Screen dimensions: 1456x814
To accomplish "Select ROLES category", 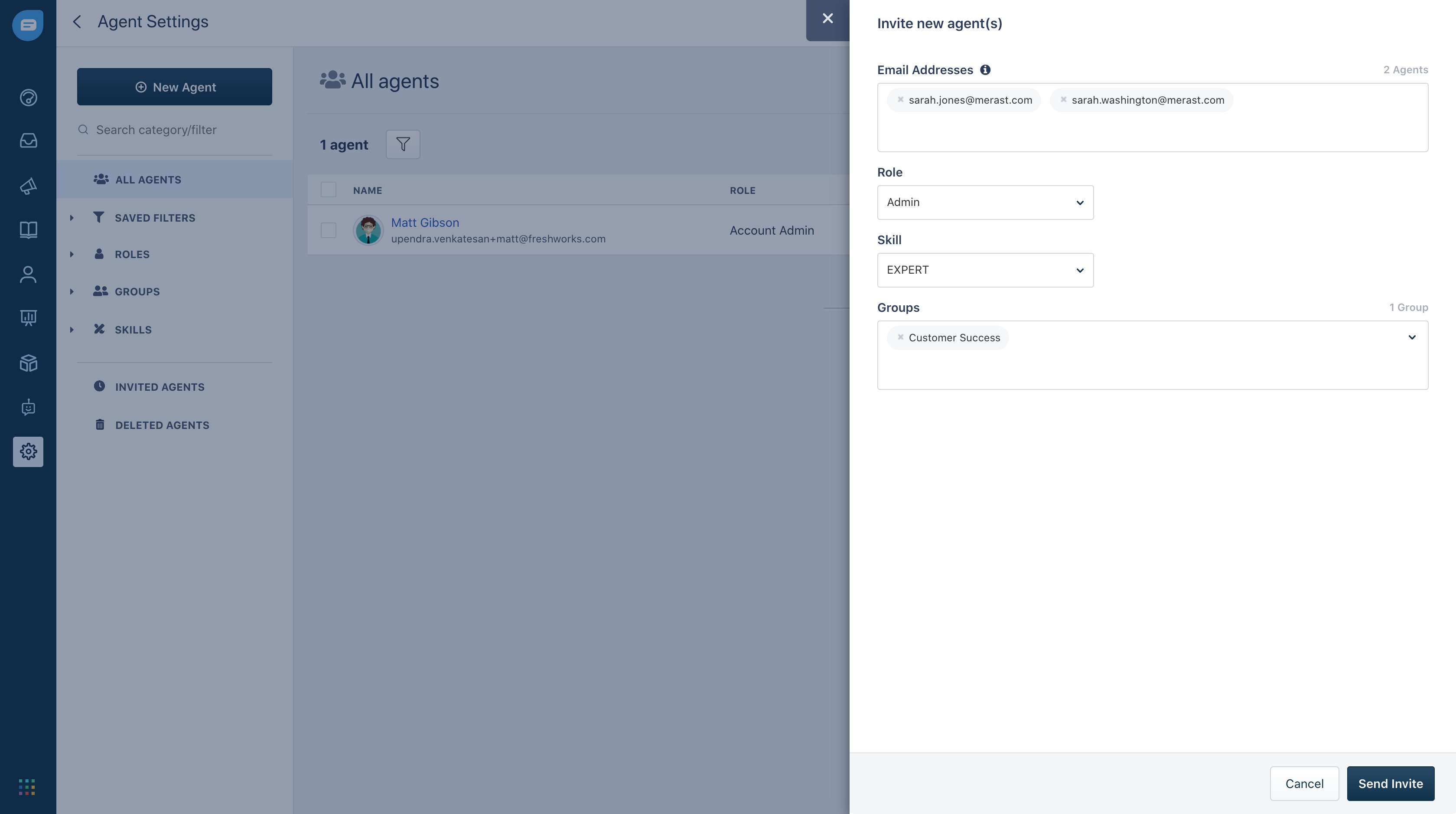I will tap(132, 254).
